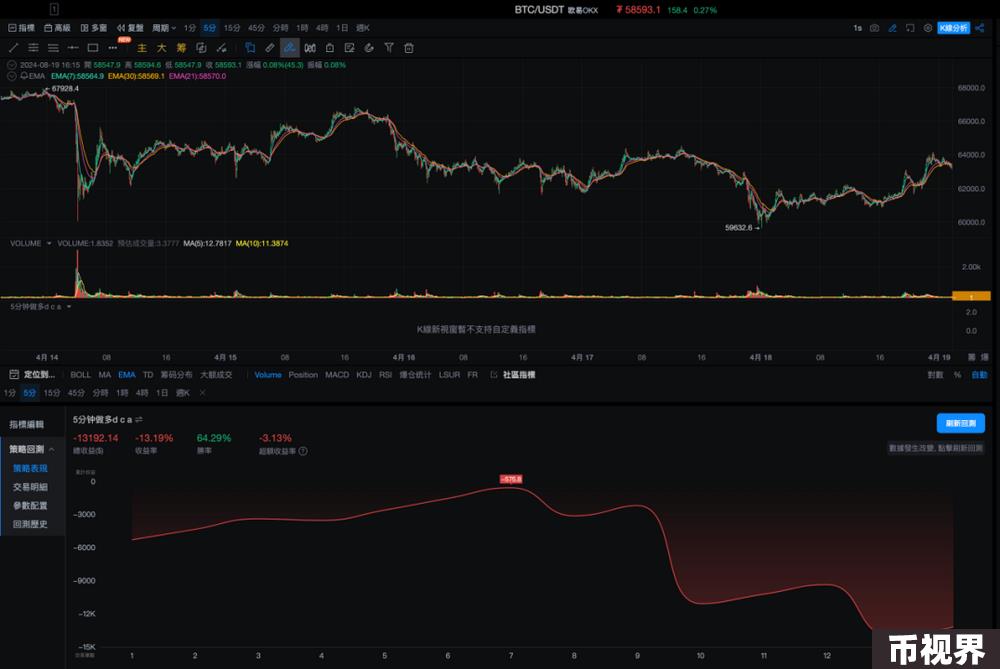
Task: Select the 15分 interval in top toolbar
Action: click(x=232, y=28)
